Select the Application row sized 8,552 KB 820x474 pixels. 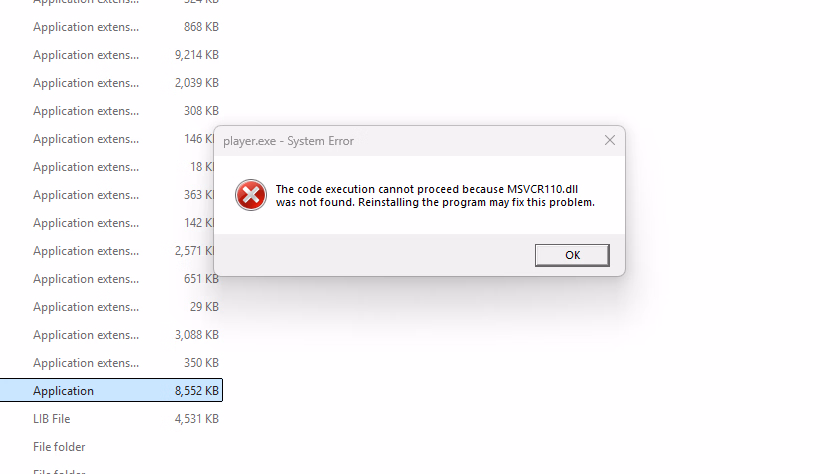pos(111,391)
